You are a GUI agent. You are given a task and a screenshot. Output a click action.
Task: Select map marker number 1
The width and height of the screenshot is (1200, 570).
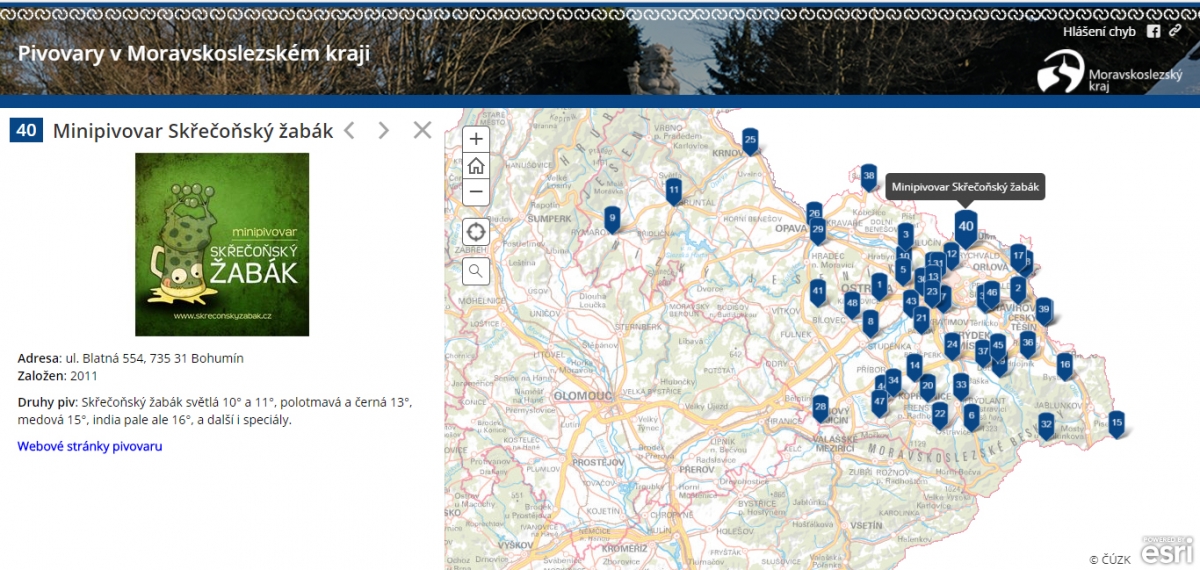pos(879,286)
